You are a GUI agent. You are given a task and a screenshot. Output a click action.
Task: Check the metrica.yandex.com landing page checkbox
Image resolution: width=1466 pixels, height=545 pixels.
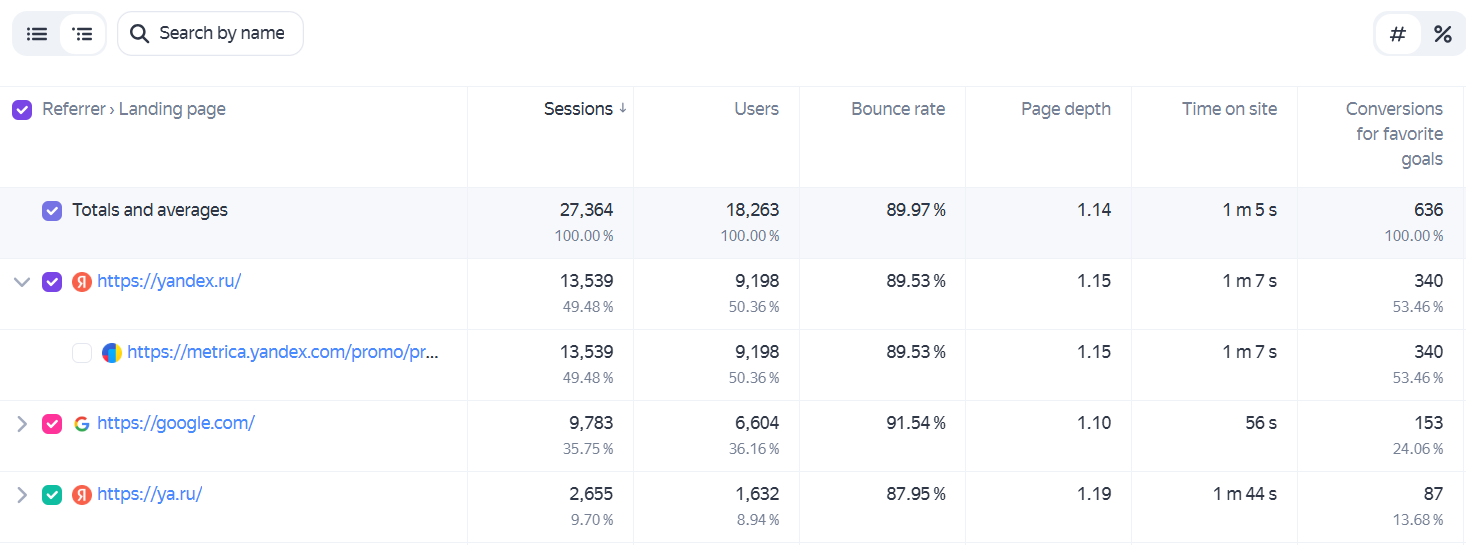click(82, 353)
